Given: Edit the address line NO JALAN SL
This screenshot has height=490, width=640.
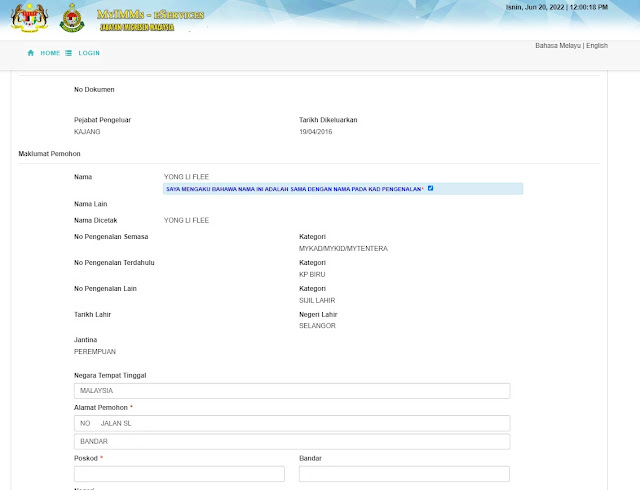Looking at the screenshot, I should click(292, 423).
